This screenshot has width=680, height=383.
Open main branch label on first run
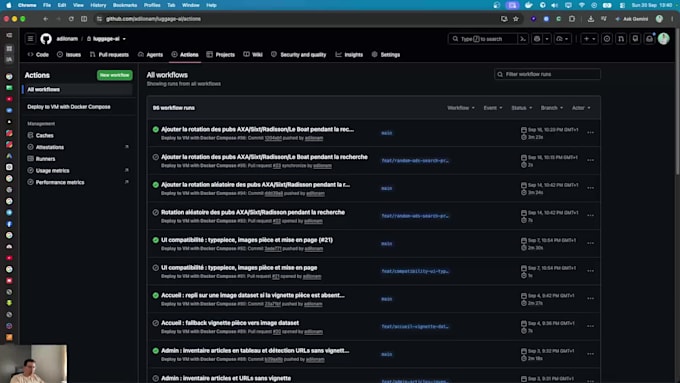click(386, 133)
